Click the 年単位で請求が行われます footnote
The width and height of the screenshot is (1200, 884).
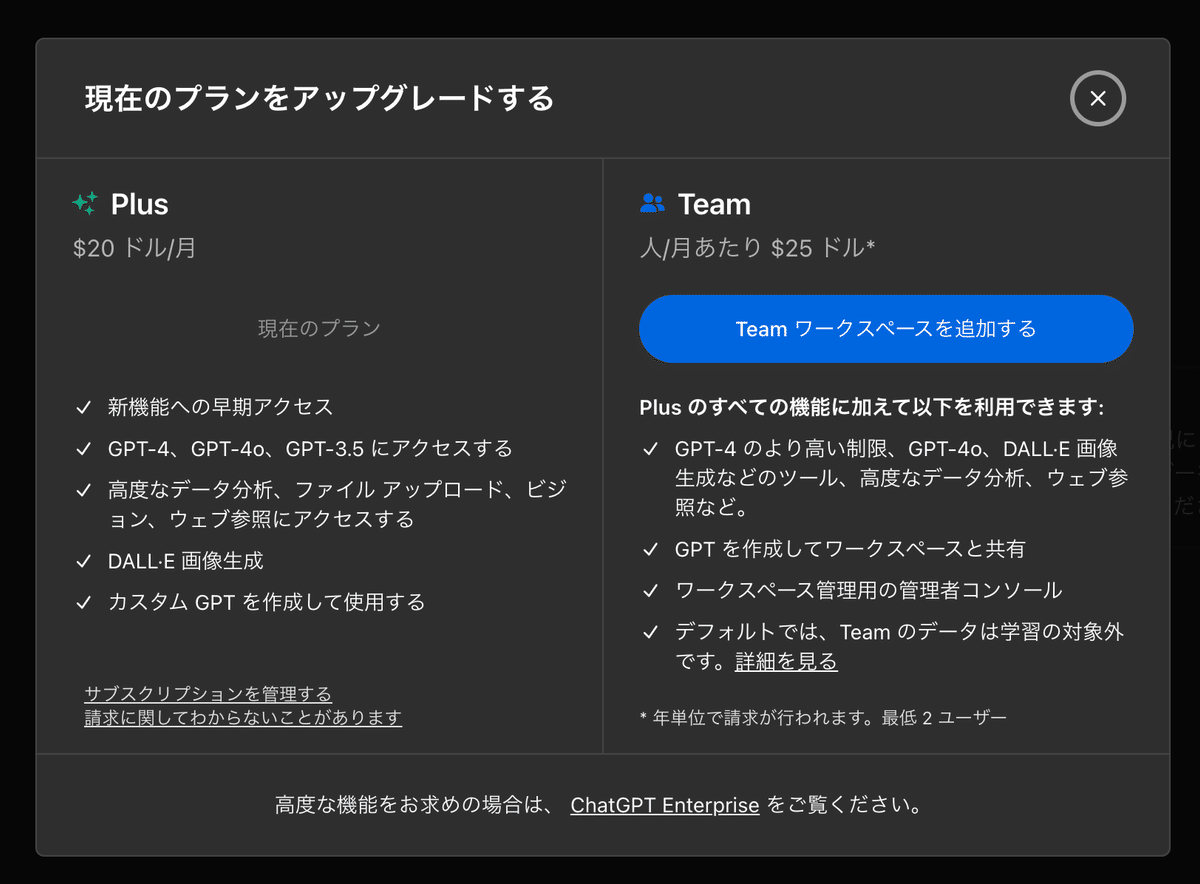click(823, 717)
